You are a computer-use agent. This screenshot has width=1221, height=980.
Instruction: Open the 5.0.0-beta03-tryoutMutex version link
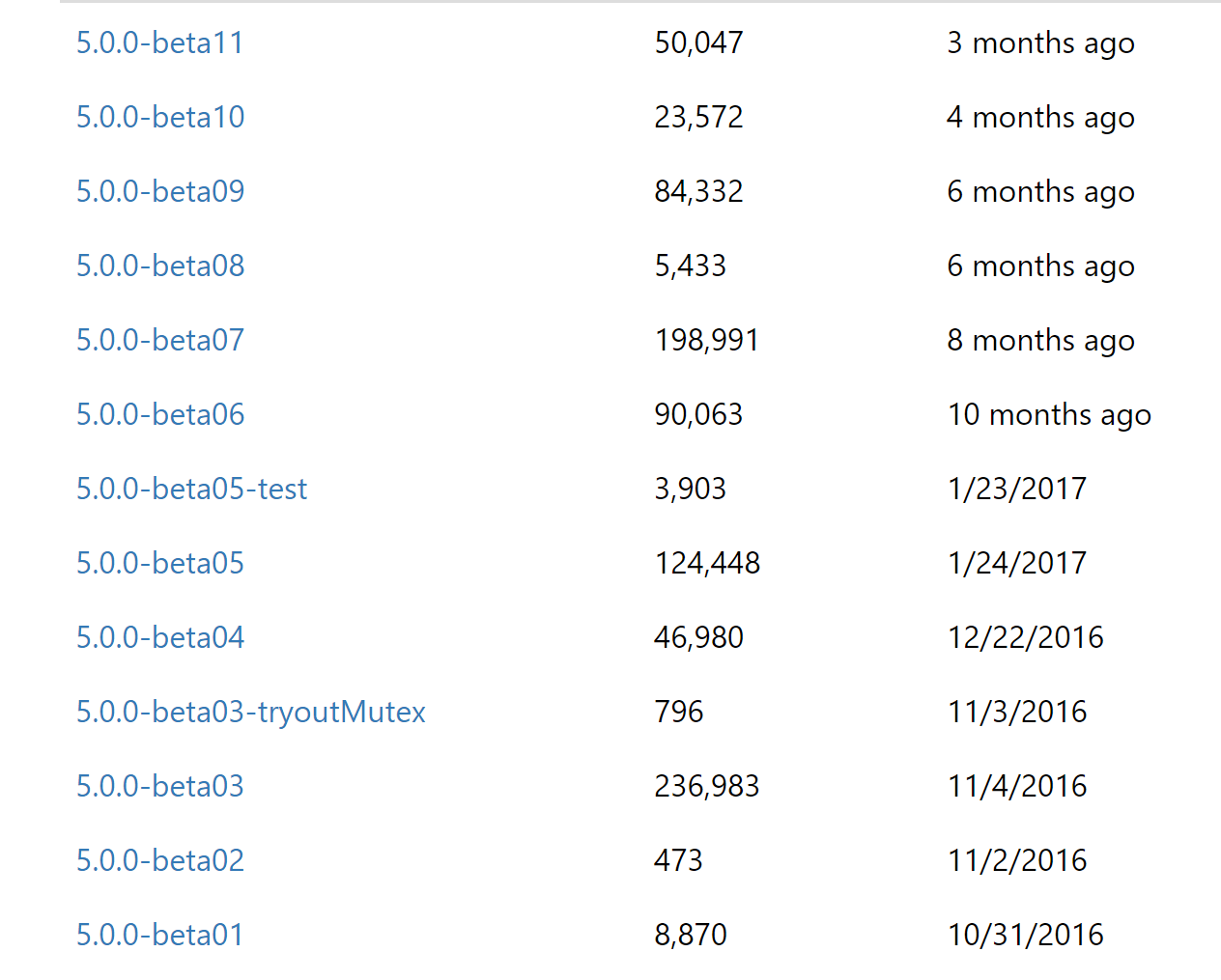251,712
